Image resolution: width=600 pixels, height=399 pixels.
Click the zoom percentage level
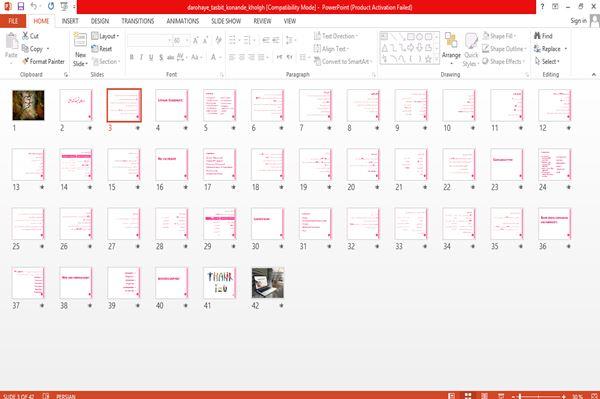click(577, 396)
